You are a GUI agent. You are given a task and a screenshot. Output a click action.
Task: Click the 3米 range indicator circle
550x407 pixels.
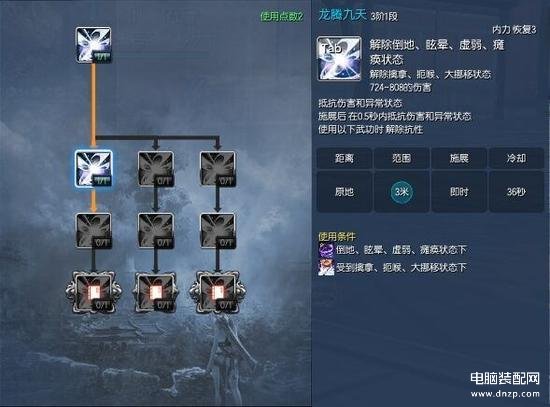pos(402,192)
